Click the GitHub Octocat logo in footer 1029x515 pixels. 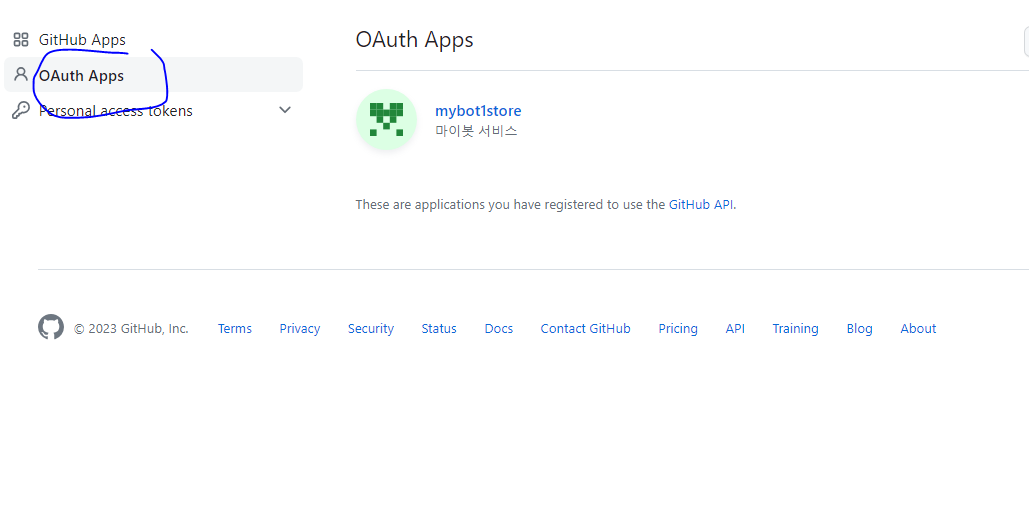pos(51,327)
